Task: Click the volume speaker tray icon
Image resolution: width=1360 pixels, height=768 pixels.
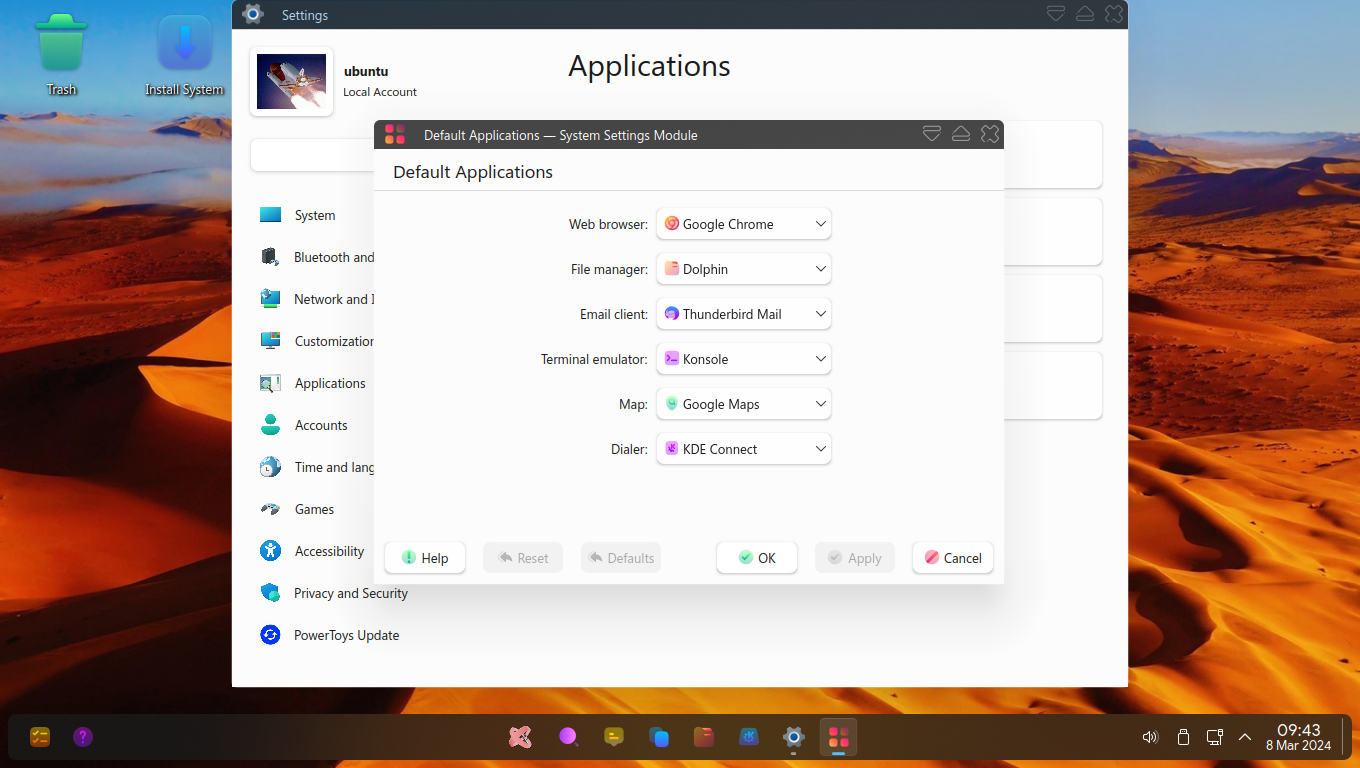Action: (x=1150, y=737)
